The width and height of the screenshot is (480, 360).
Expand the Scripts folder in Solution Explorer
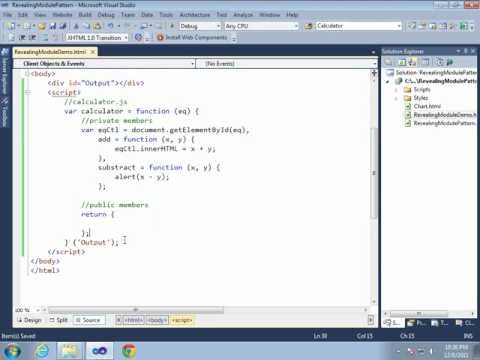coord(396,90)
